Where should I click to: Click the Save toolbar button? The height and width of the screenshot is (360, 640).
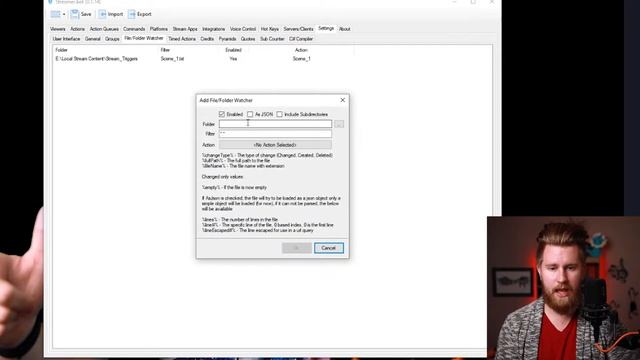pyautogui.click(x=81, y=14)
